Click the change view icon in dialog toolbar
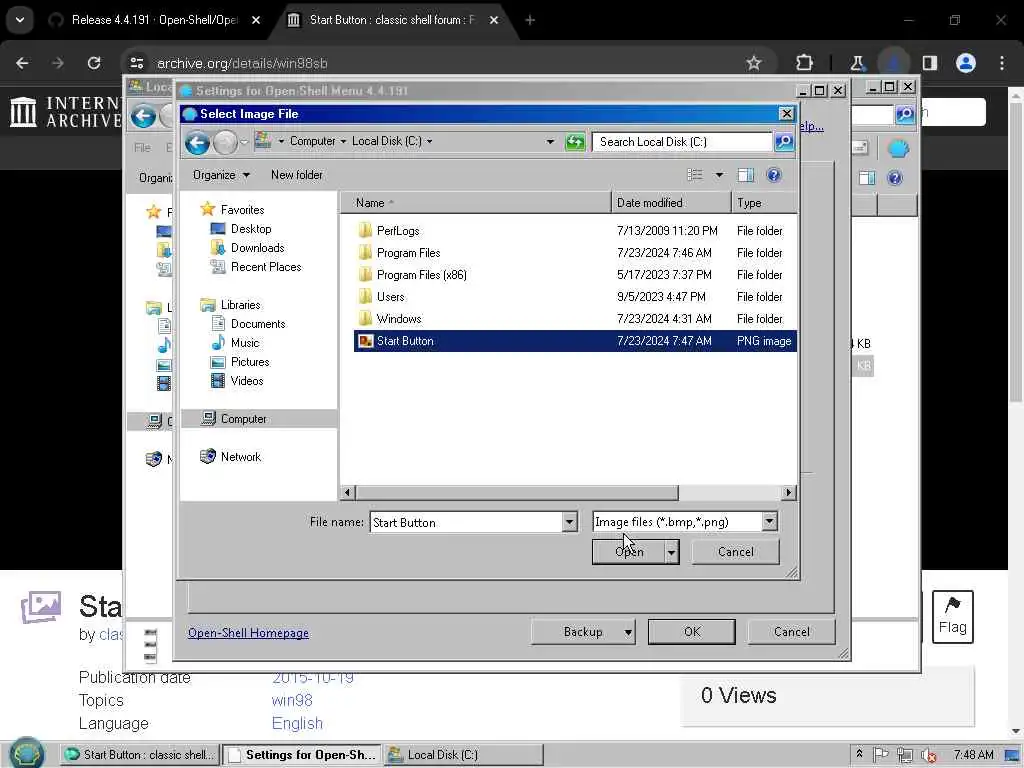This screenshot has height=768, width=1024. pos(695,175)
